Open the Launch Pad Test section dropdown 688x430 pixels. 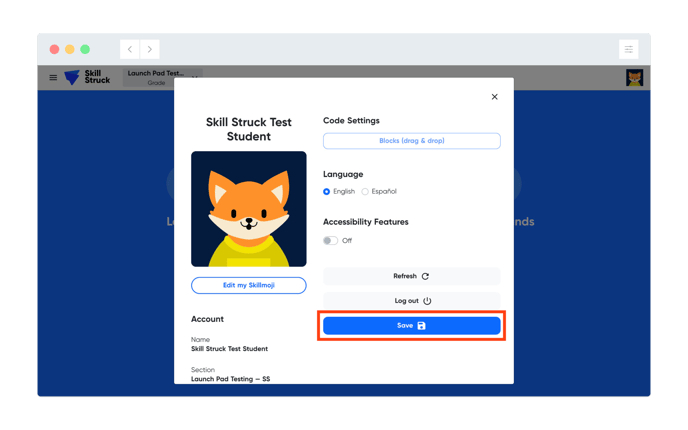click(162, 77)
